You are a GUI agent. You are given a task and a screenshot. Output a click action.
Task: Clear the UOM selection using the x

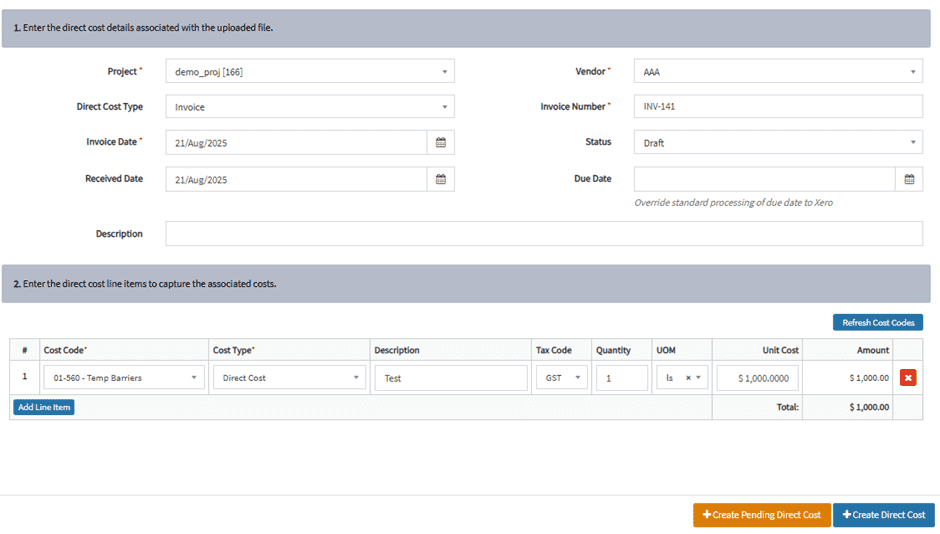point(688,378)
